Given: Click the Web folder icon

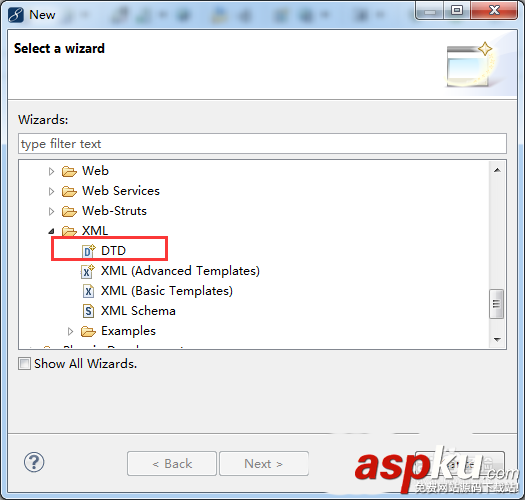Looking at the screenshot, I should point(69,171).
